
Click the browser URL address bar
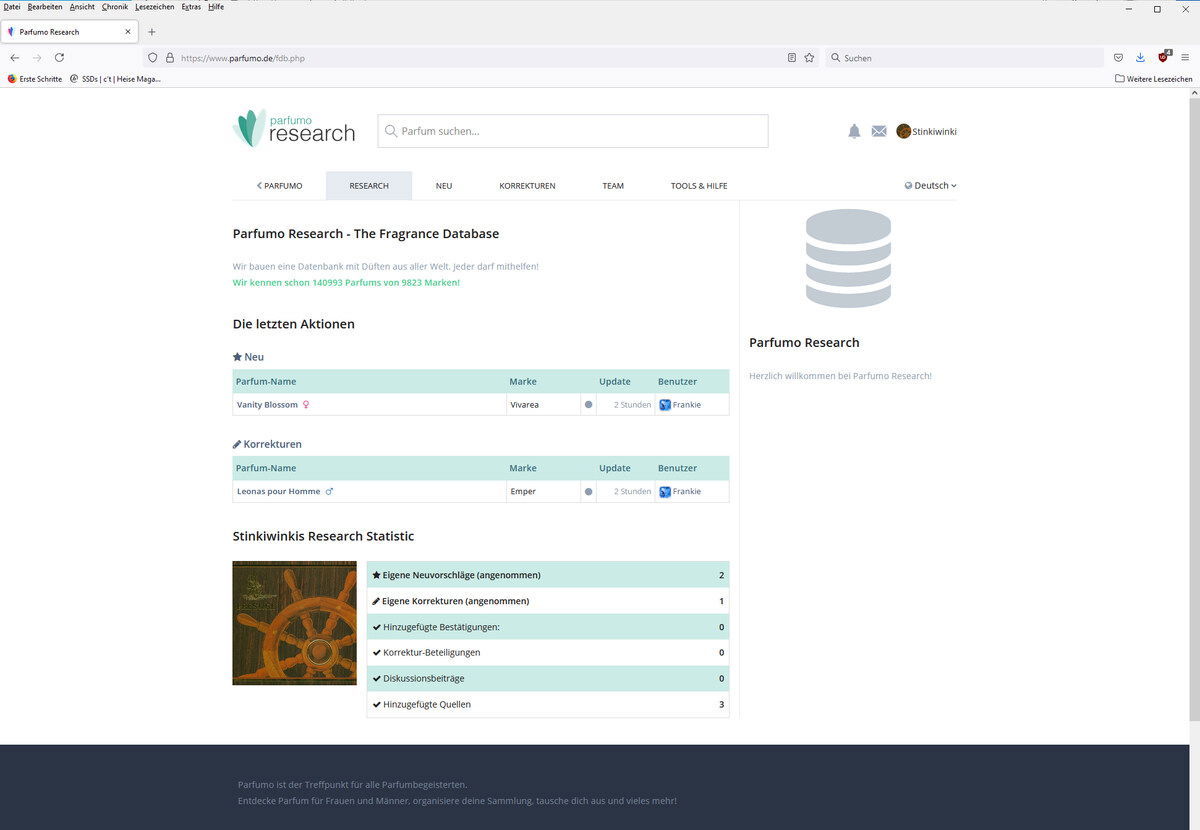coord(480,58)
